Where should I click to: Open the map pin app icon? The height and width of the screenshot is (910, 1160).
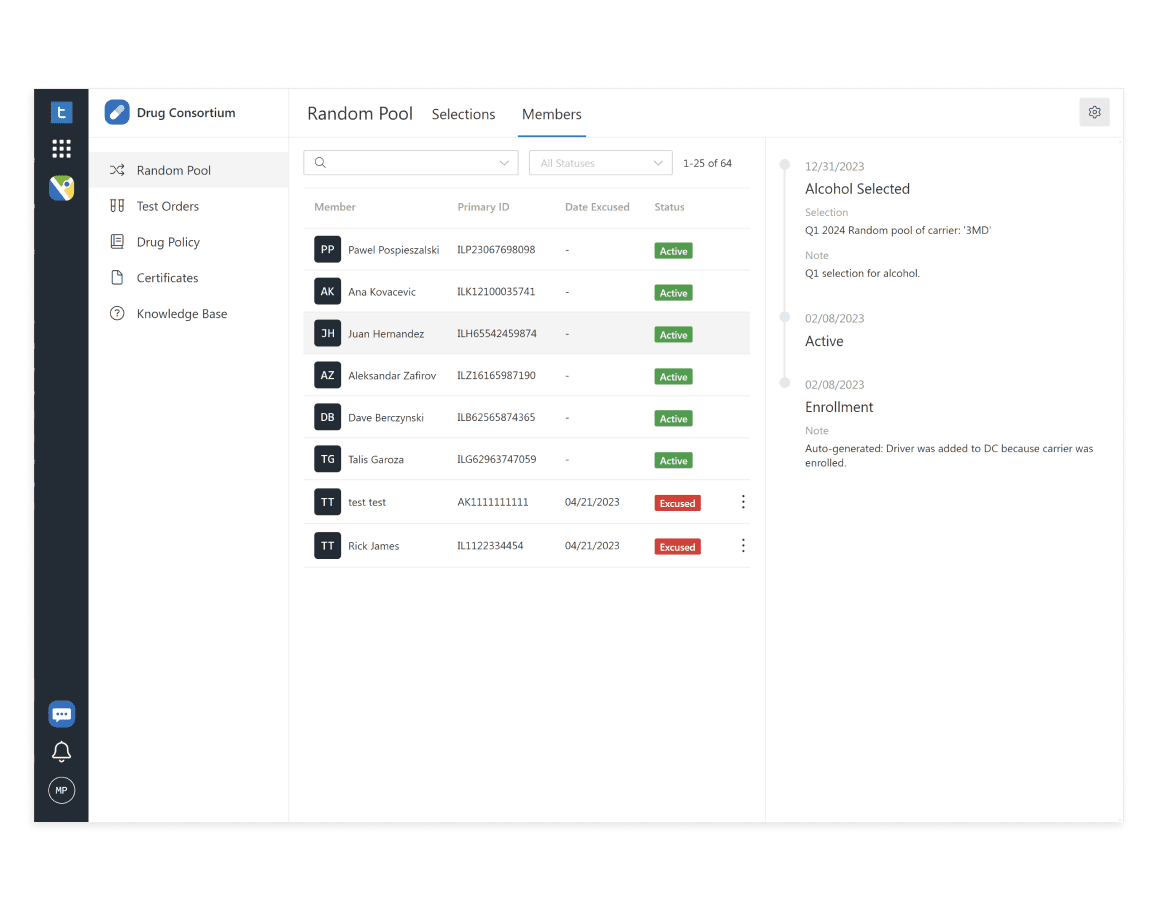tap(61, 188)
